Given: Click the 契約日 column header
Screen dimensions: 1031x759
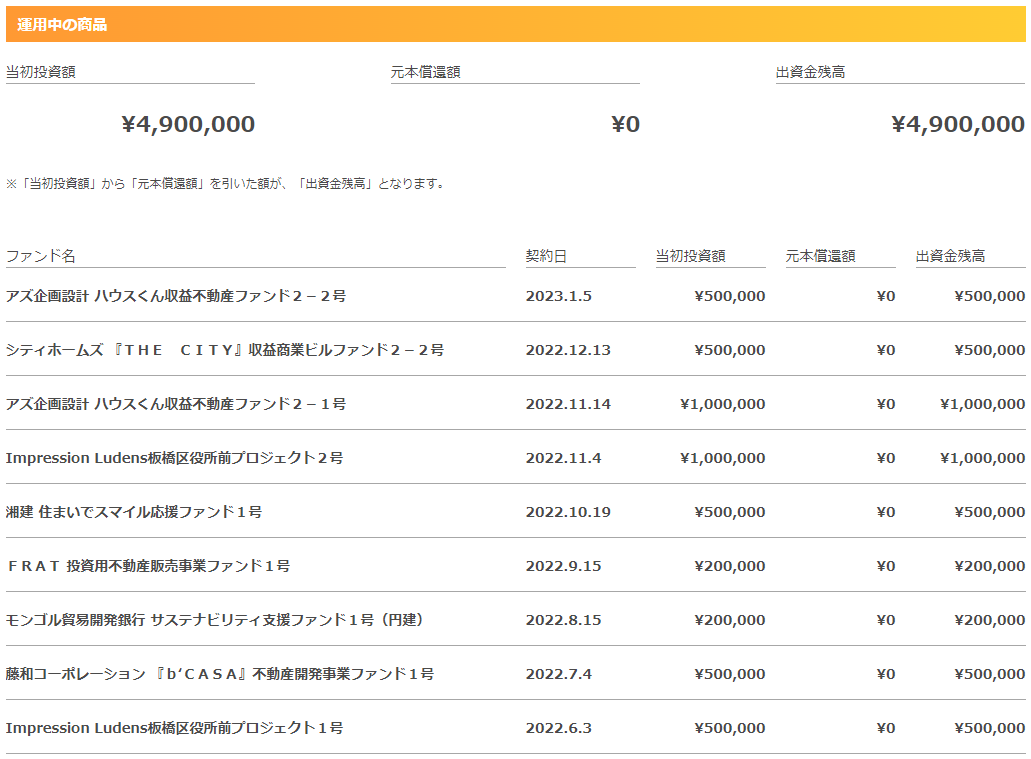Looking at the screenshot, I should coord(546,256).
